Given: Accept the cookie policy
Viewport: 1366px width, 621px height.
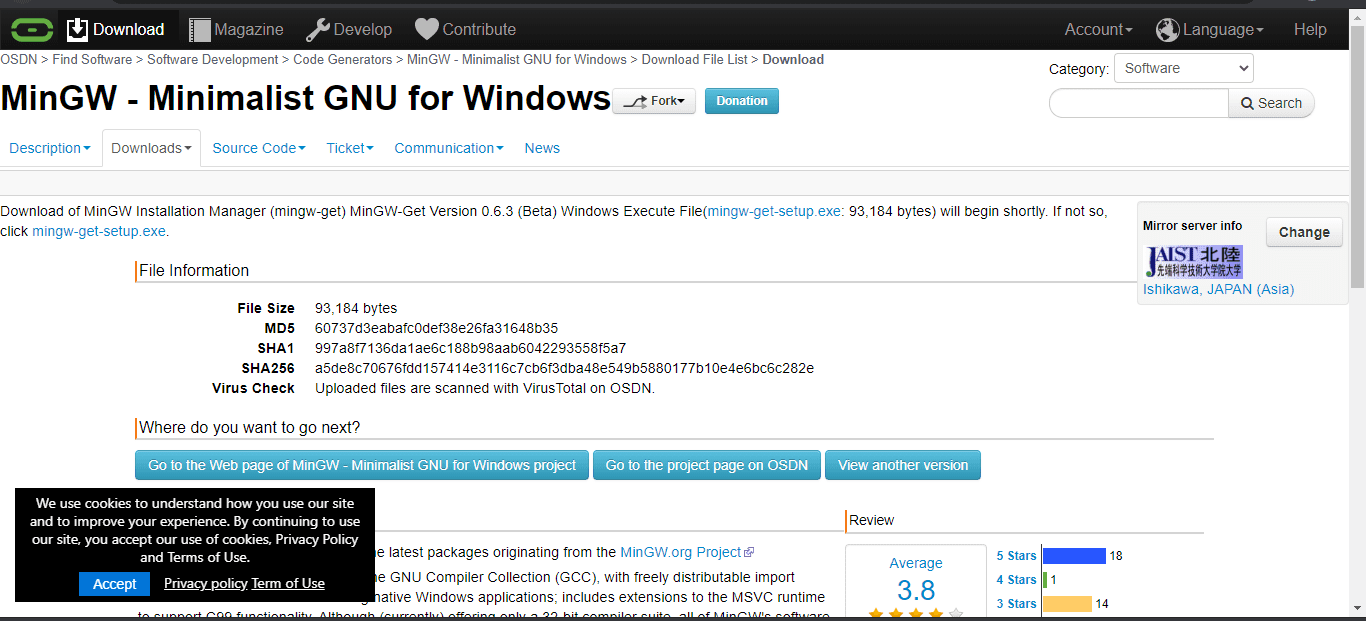Looking at the screenshot, I should [x=114, y=583].
